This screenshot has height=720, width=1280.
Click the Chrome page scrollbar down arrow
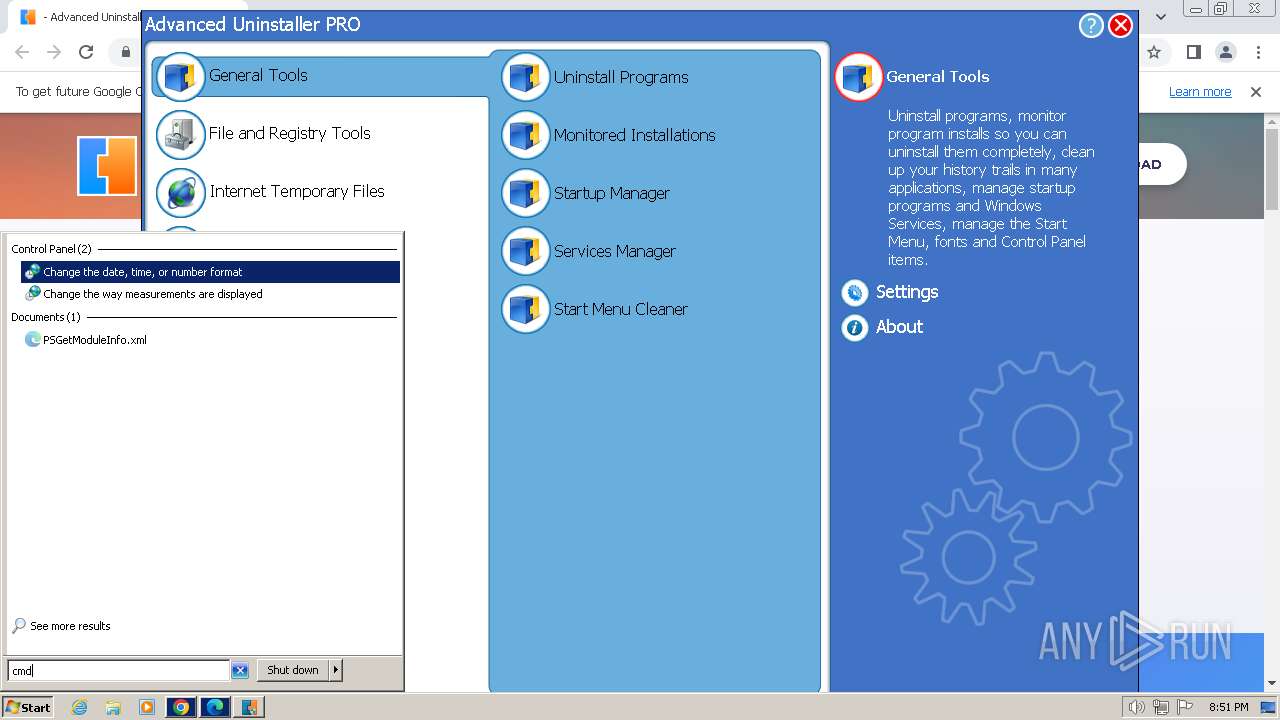1271,684
